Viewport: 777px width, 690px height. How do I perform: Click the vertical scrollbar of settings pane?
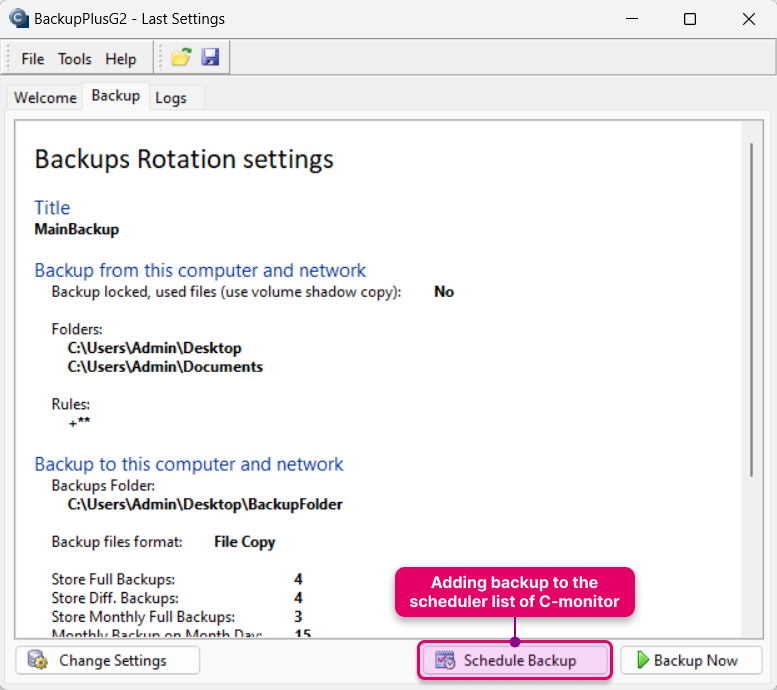(x=752, y=310)
